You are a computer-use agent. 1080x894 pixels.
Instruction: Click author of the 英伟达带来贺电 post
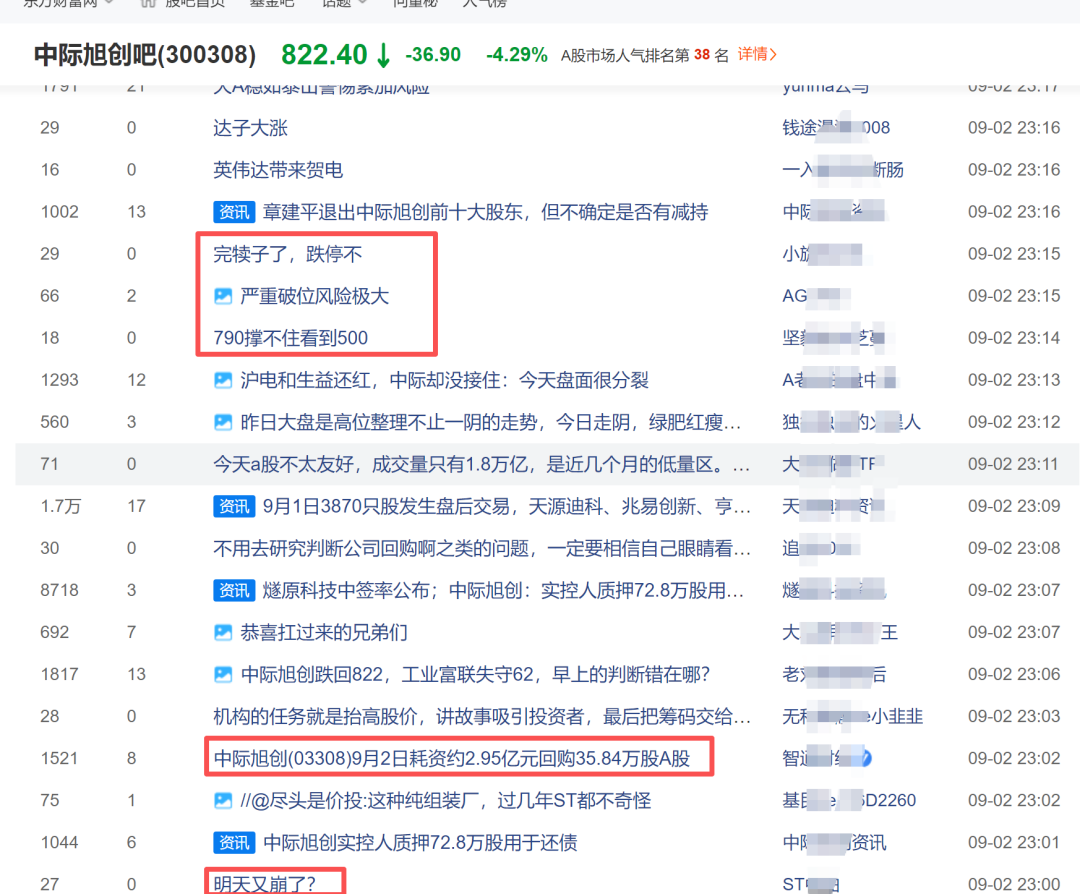coord(843,170)
